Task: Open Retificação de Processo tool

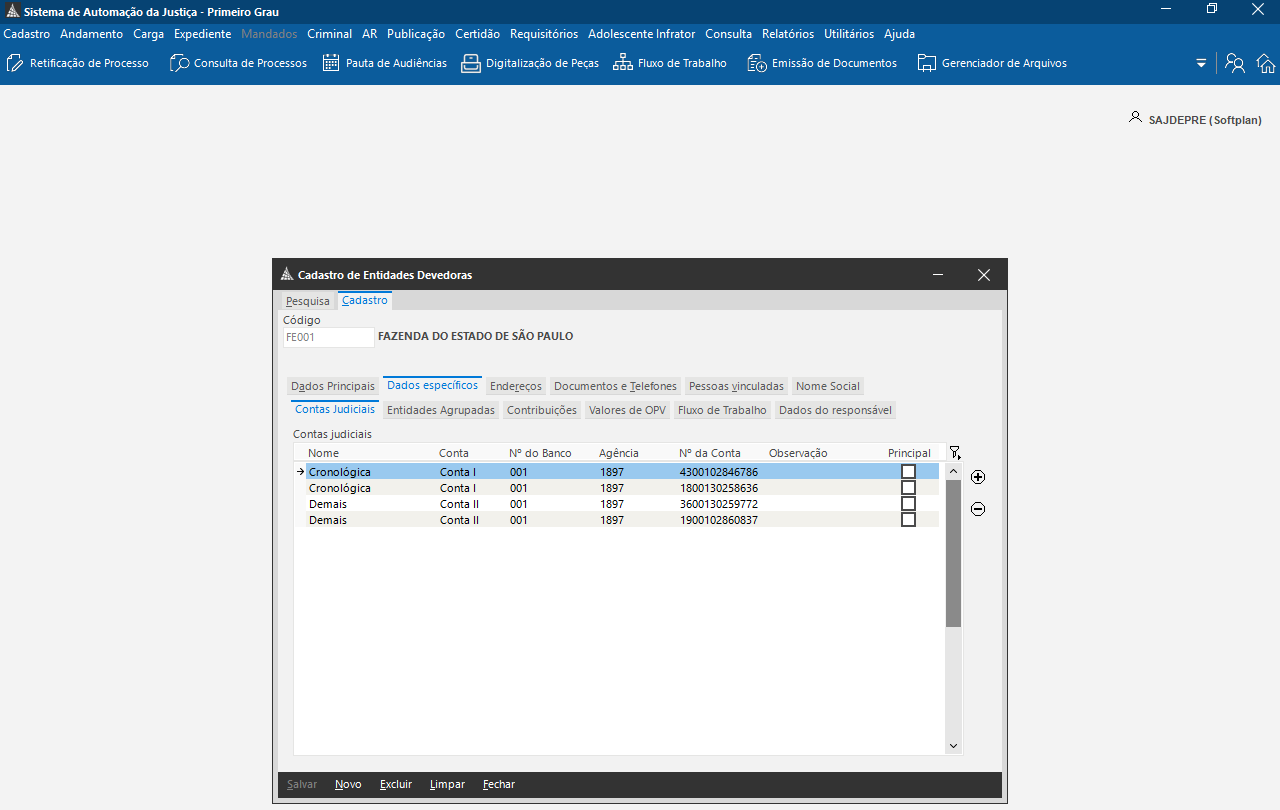Action: [x=78, y=63]
